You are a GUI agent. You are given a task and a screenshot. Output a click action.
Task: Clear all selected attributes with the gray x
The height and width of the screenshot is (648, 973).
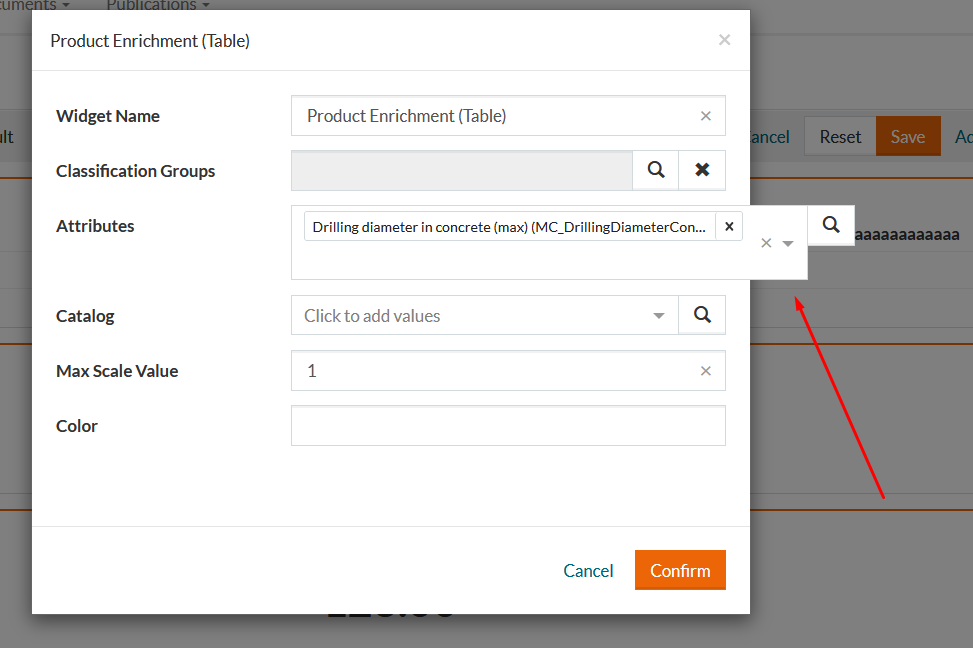(x=765, y=242)
